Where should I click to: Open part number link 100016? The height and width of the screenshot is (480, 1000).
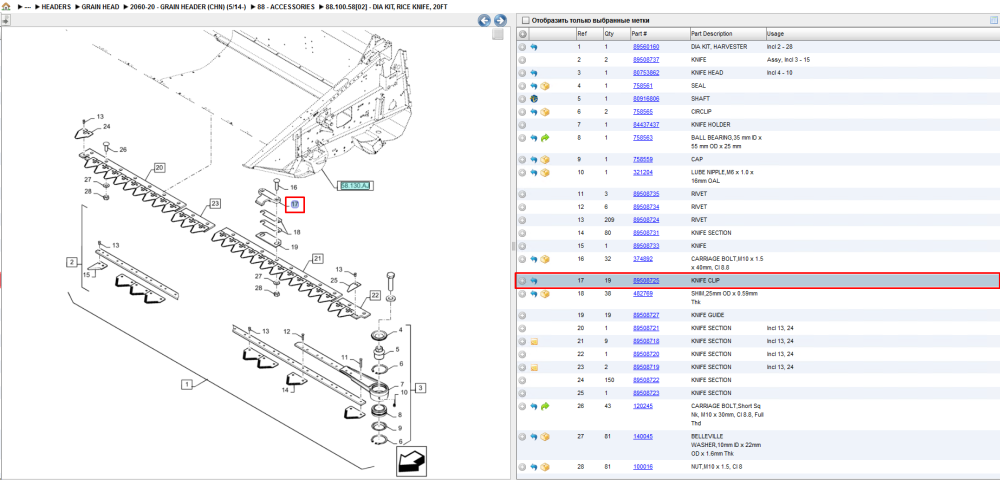pyautogui.click(x=642, y=467)
